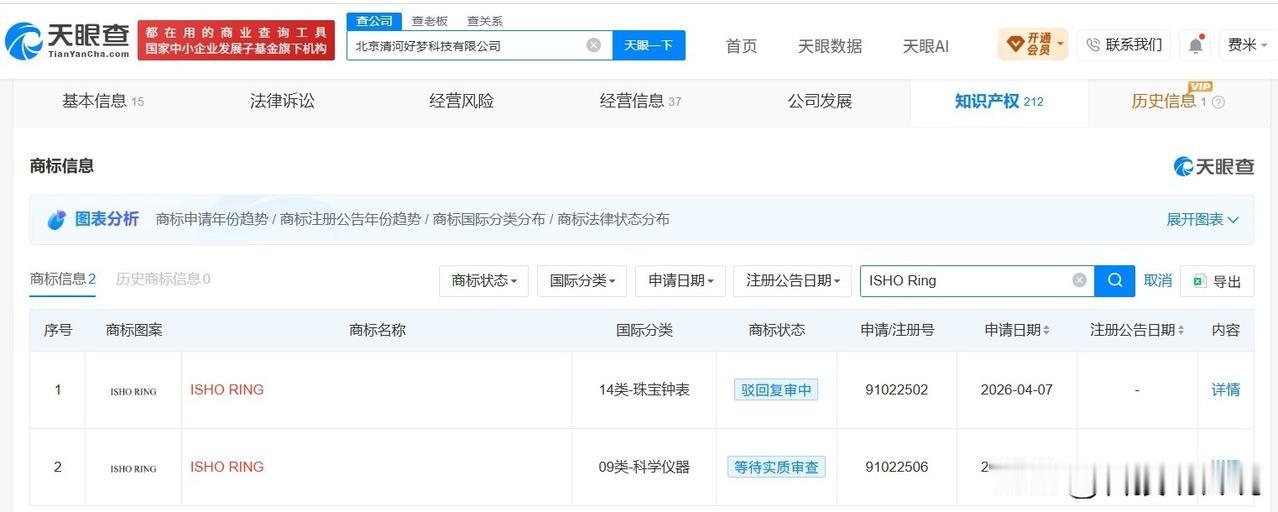Viewport: 1278px width, 512px height.
Task: Open the 开通会员 dropdown
Action: [1032, 45]
